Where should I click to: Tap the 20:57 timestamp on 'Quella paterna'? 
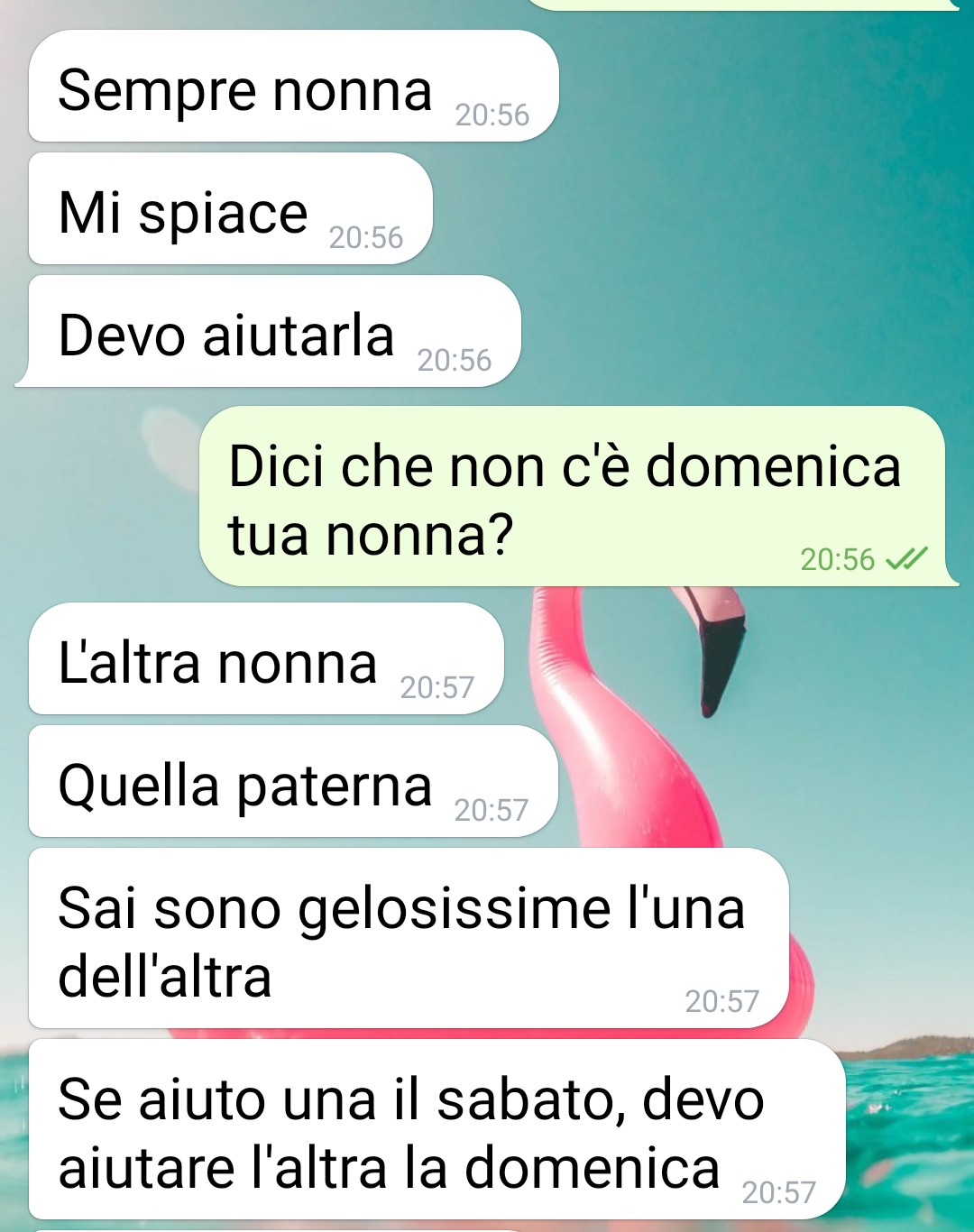(491, 811)
